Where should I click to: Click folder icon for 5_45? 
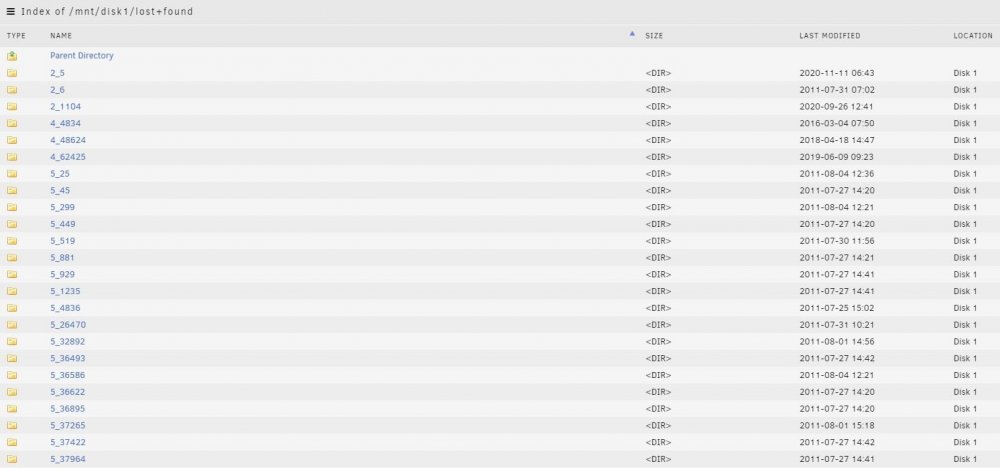pyautogui.click(x=12, y=191)
